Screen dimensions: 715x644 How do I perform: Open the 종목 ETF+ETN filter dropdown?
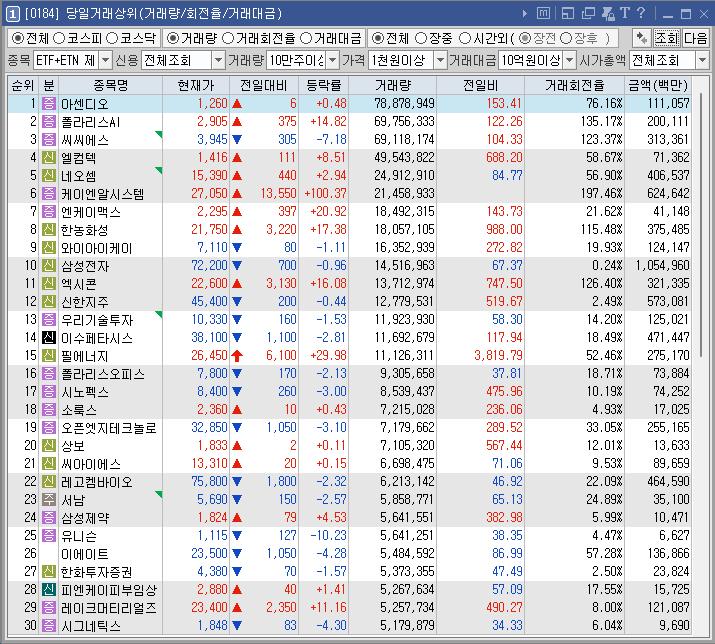coord(105,60)
